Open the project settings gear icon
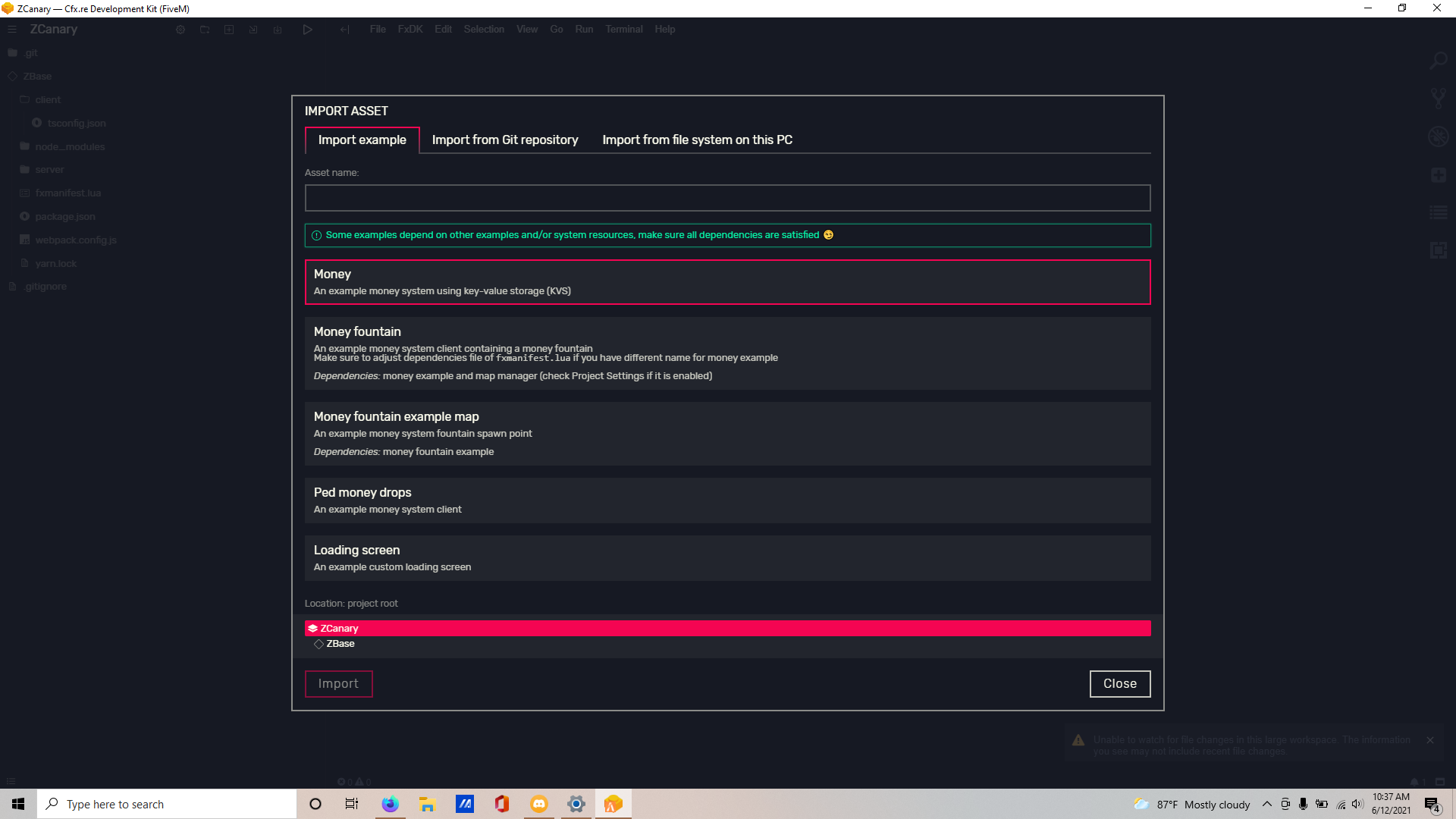The width and height of the screenshot is (1456, 819). pyautogui.click(x=180, y=29)
